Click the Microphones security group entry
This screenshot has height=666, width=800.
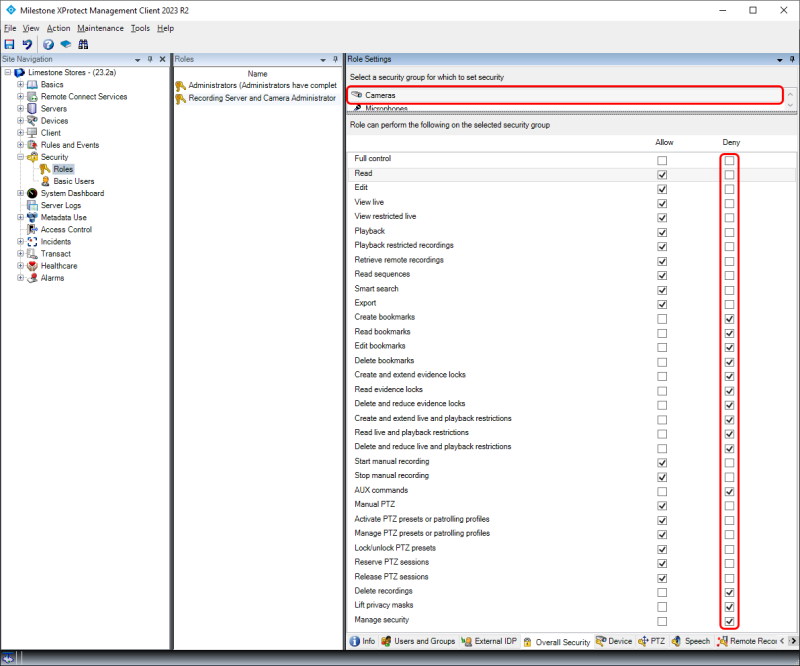(x=387, y=108)
